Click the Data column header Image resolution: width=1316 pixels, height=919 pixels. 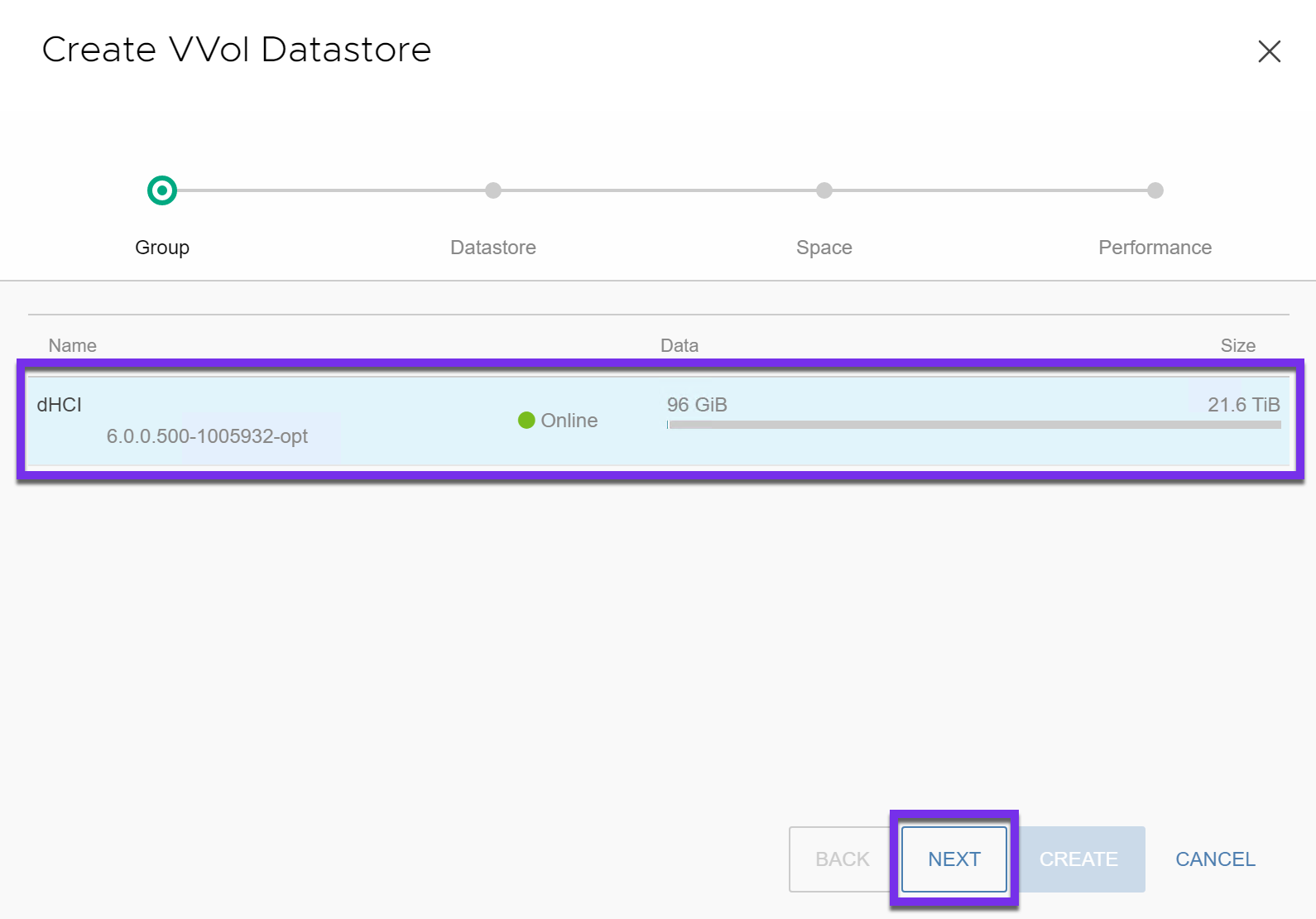[679, 345]
